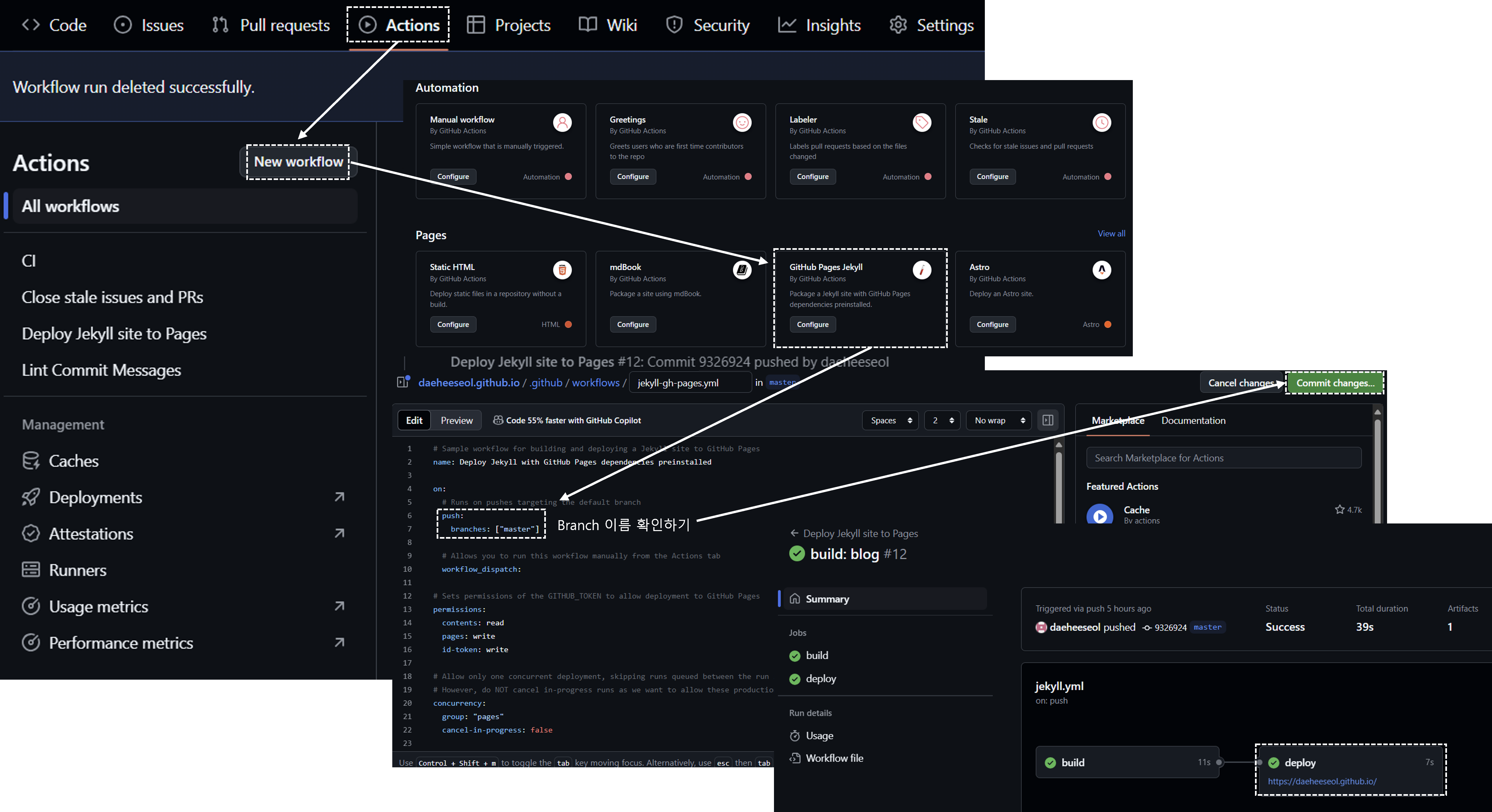Screen dimensions: 1492x812
Task: Open the Pull requests tab
Action: (270, 25)
